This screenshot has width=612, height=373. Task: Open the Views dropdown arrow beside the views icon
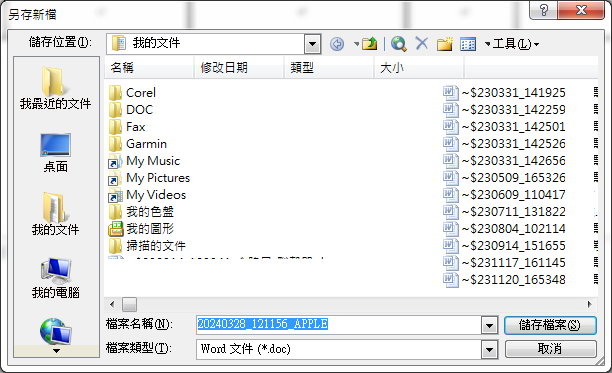point(487,44)
